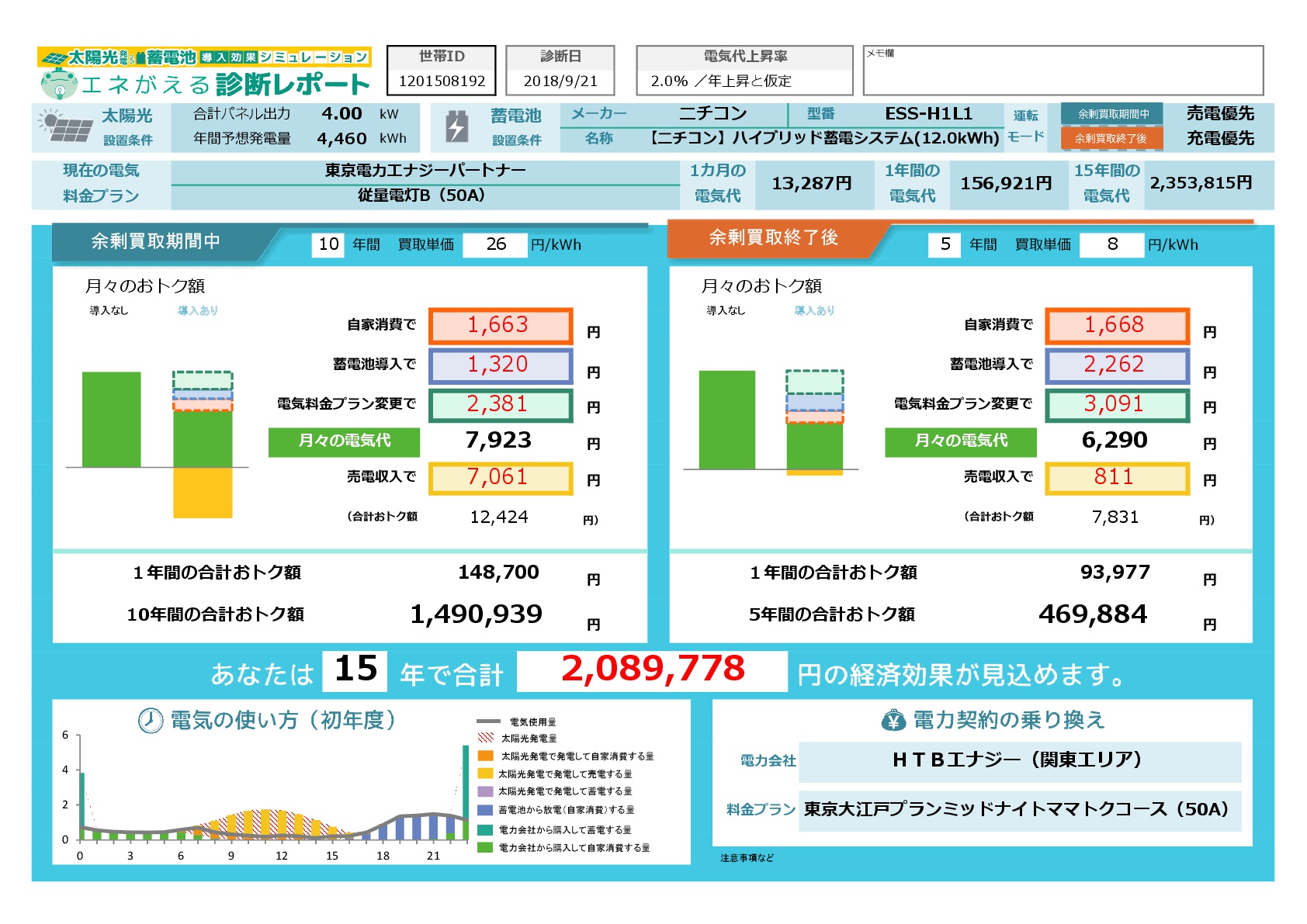Click 東京電力エナジーパートナー provider name
This screenshot has width=1307, height=924.
425,171
